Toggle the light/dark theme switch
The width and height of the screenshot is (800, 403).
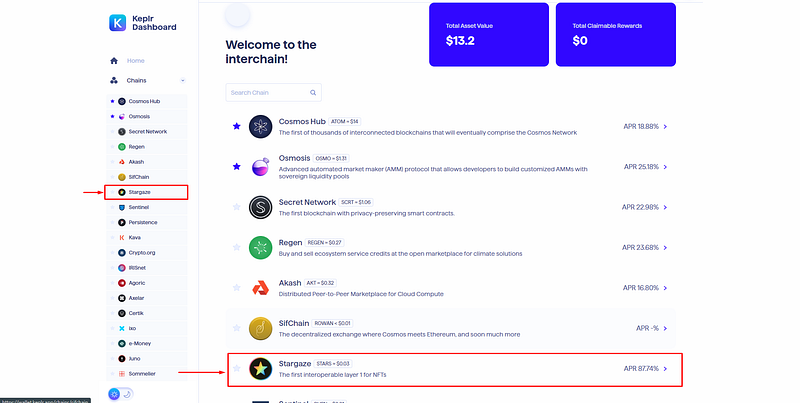(120, 394)
